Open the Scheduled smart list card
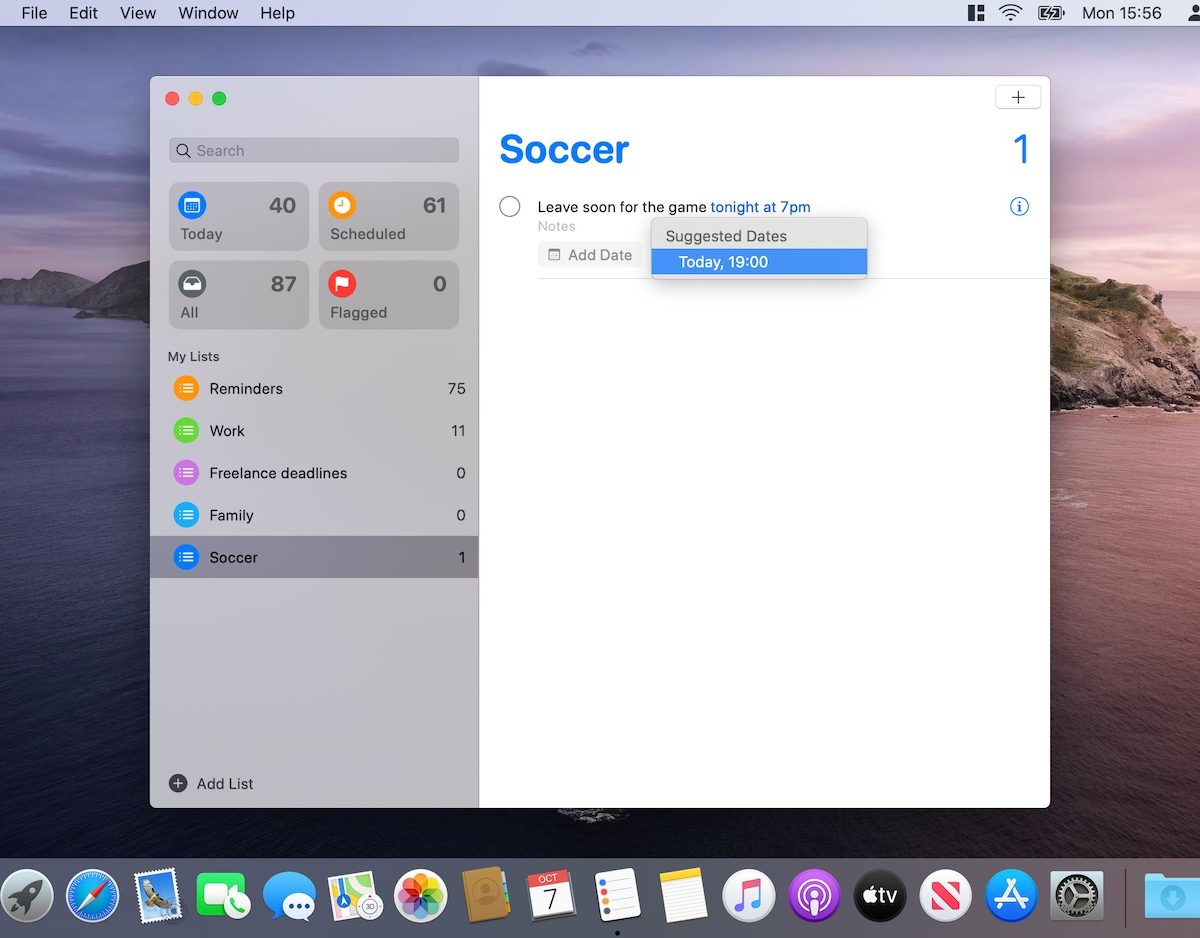1200x938 pixels. coord(388,216)
